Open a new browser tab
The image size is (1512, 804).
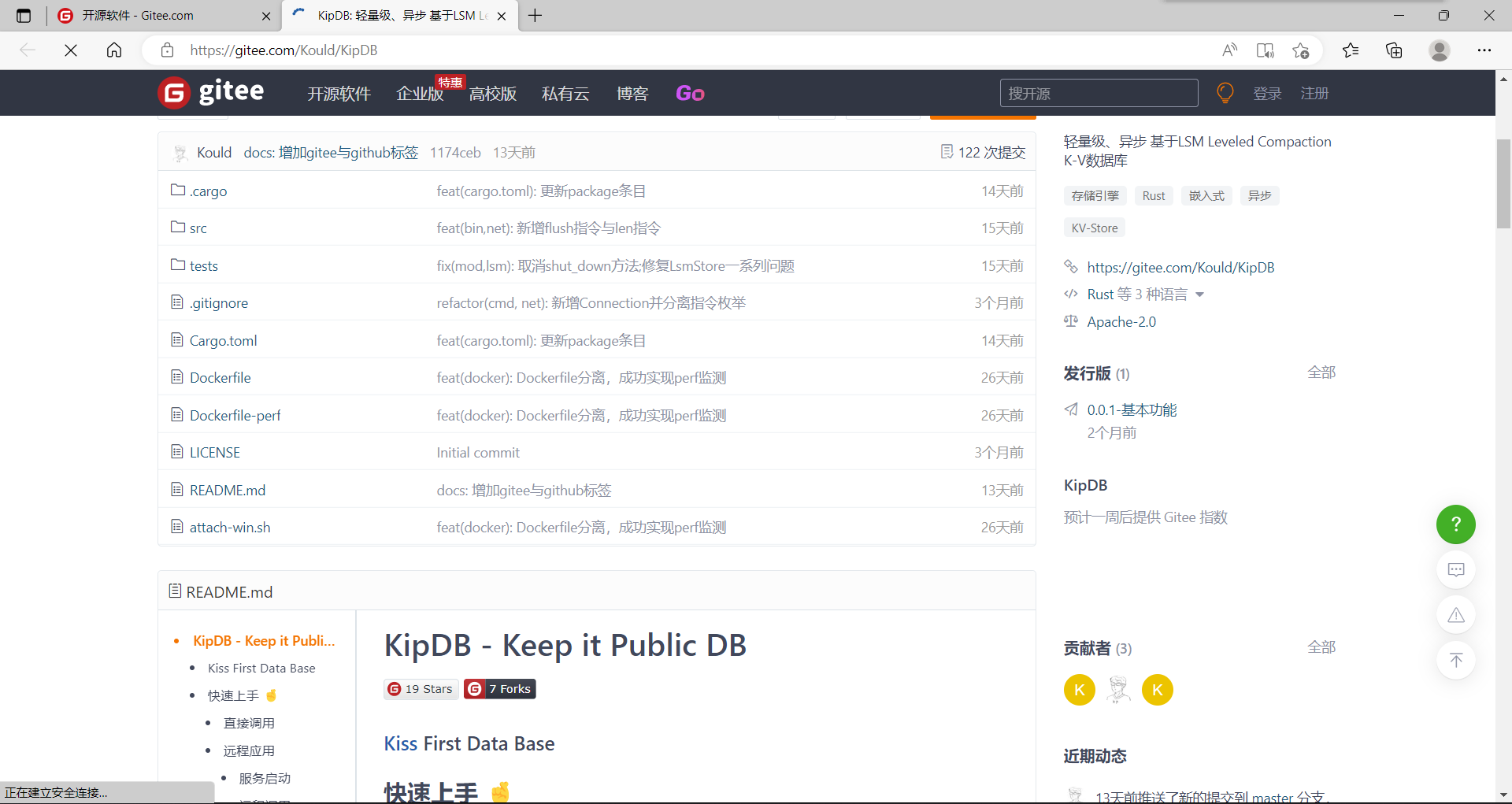click(x=535, y=16)
